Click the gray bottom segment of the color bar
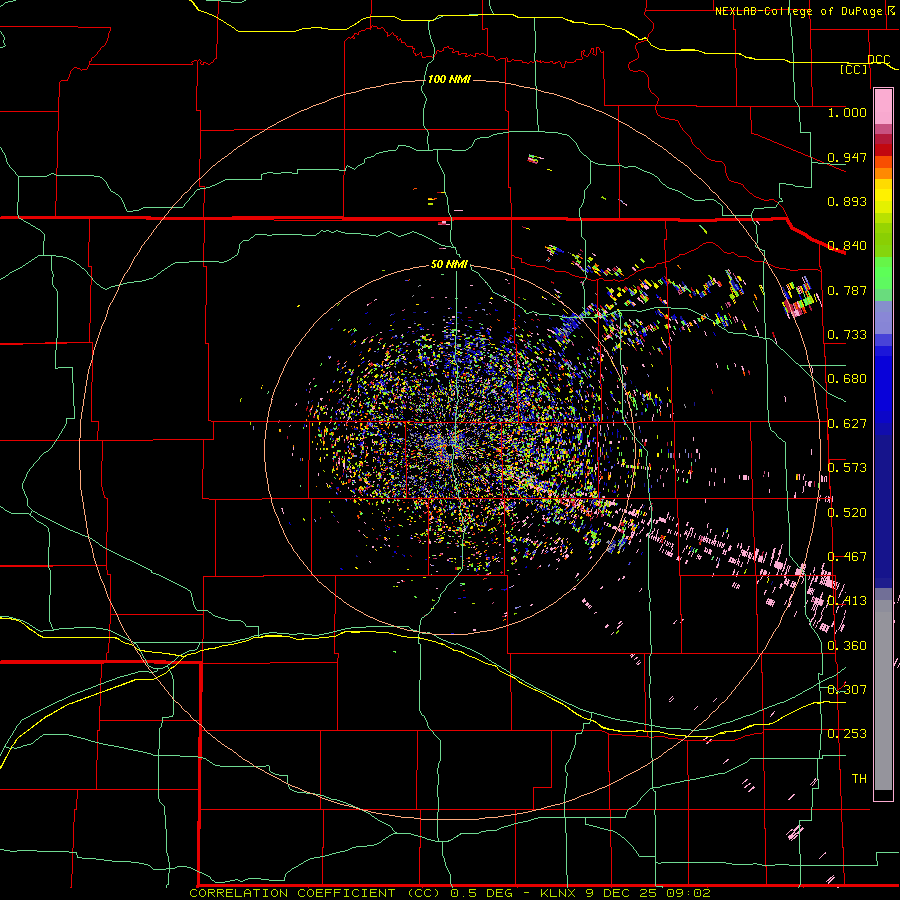 click(883, 695)
